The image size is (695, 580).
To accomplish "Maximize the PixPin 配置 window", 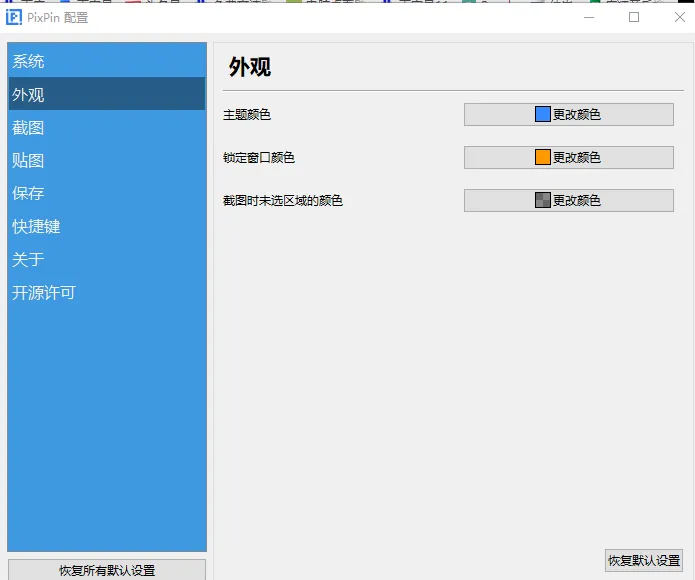I will (634, 17).
